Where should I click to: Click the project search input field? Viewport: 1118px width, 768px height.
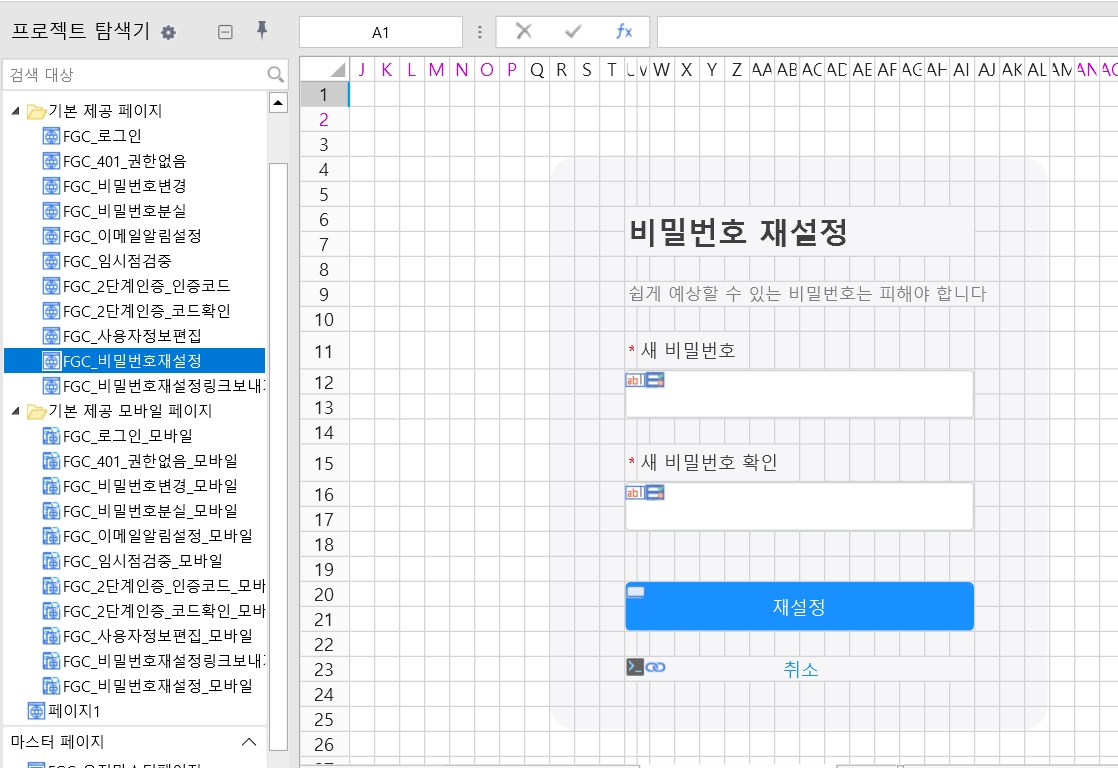[135, 75]
